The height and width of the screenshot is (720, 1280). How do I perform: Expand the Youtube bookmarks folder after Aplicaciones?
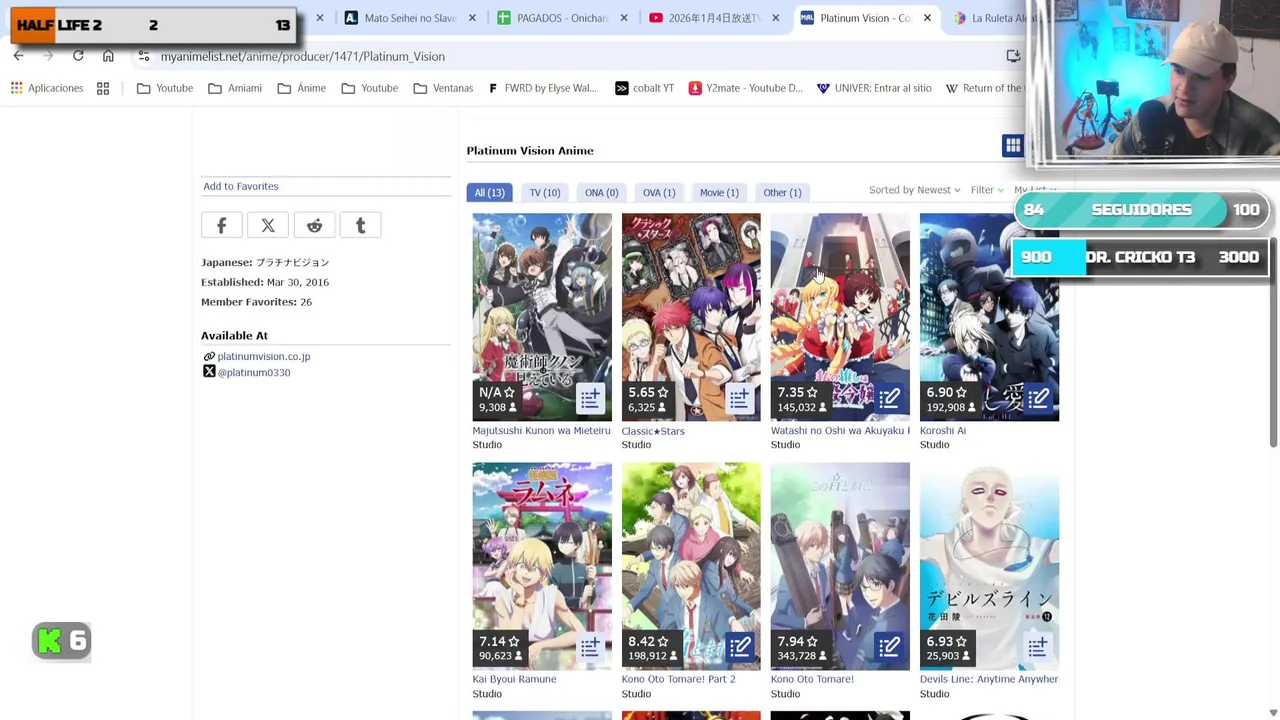[165, 88]
